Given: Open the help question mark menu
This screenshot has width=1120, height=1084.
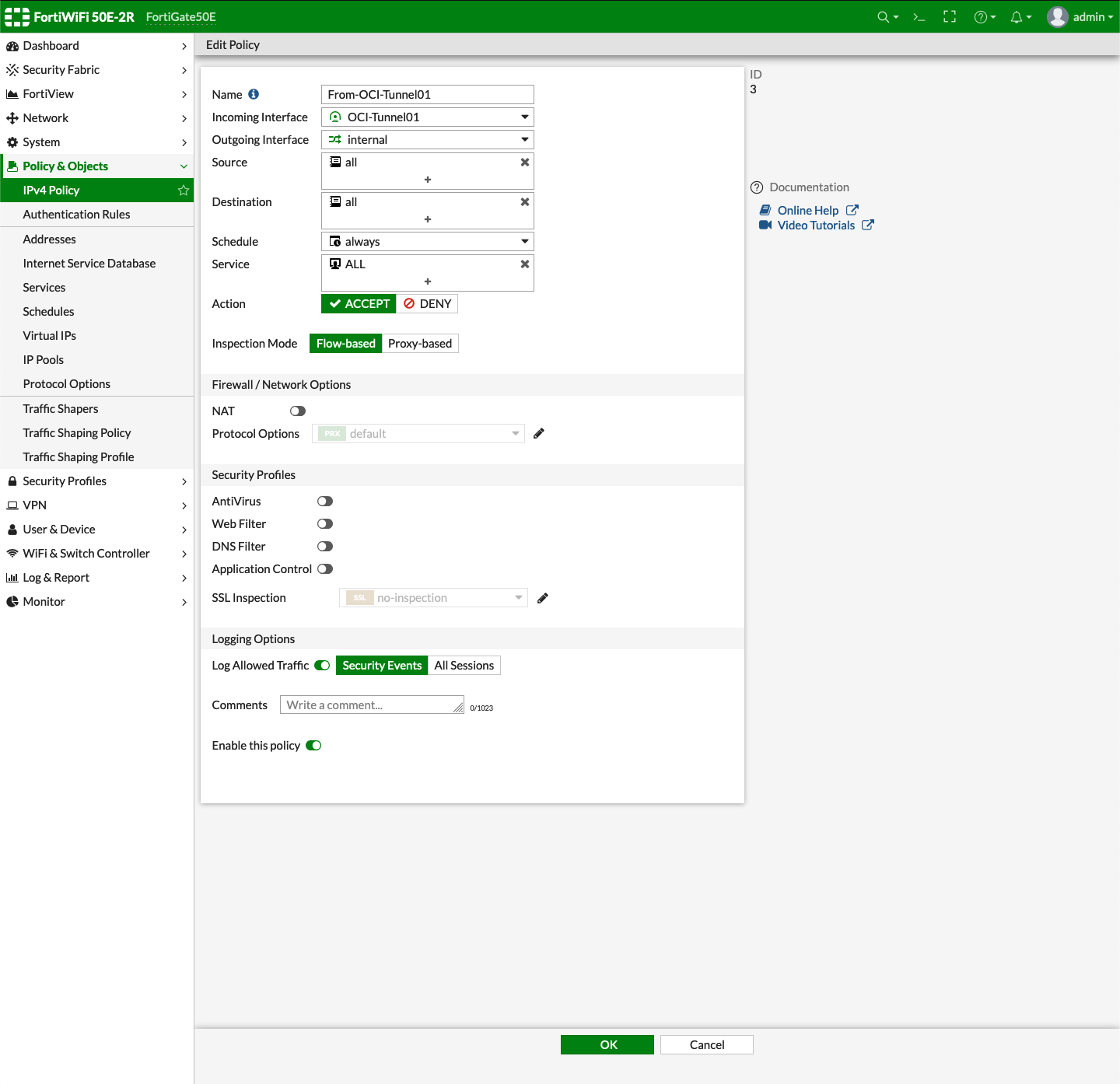Looking at the screenshot, I should pos(985,17).
